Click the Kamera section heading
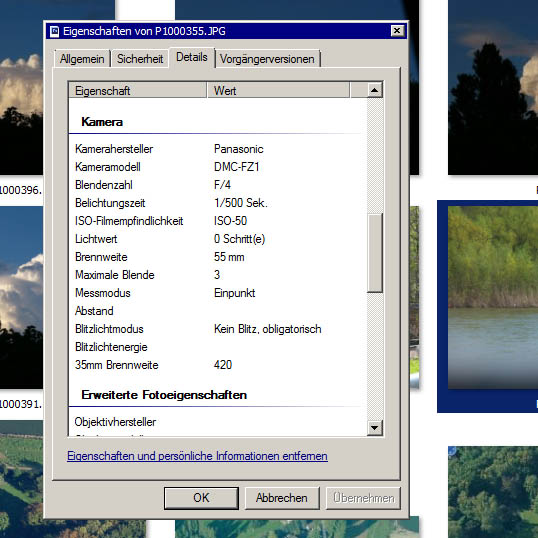538x538 pixels. coord(102,122)
